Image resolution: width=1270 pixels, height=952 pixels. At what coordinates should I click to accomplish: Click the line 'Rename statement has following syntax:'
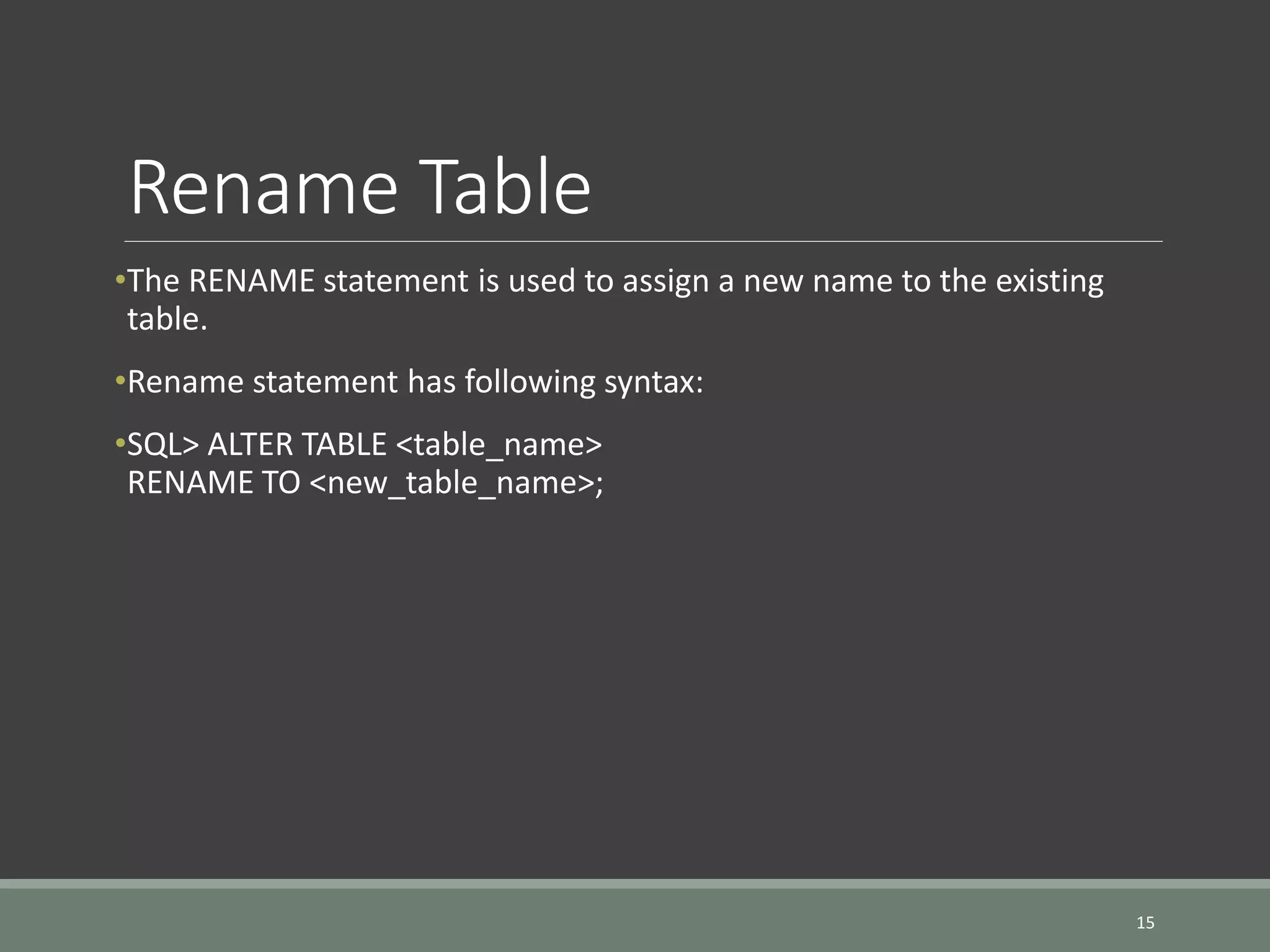(x=415, y=382)
